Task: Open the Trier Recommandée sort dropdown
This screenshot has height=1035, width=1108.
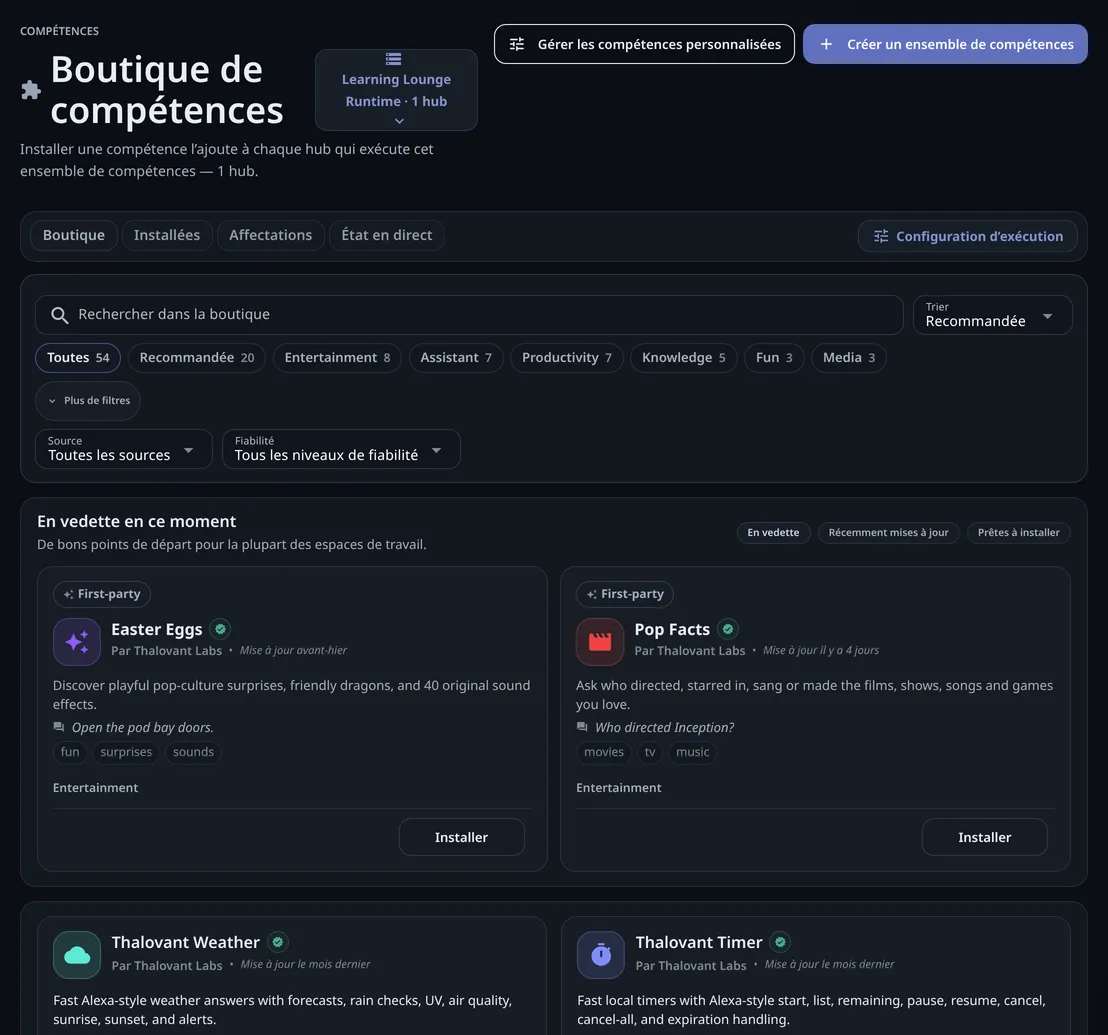Action: point(993,315)
